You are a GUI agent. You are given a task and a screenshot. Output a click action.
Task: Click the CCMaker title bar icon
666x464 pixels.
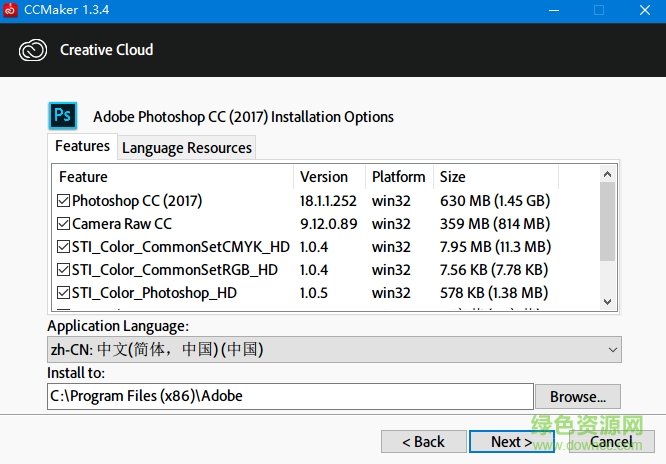(11, 11)
